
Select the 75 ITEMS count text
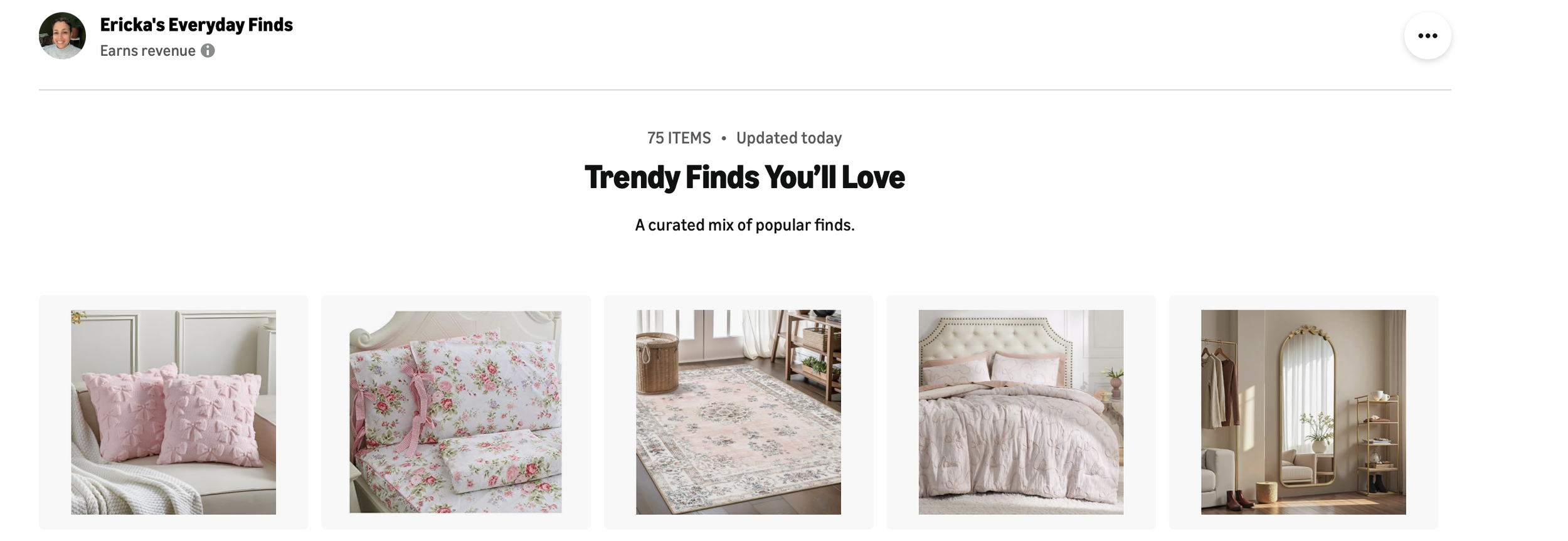[x=679, y=138]
